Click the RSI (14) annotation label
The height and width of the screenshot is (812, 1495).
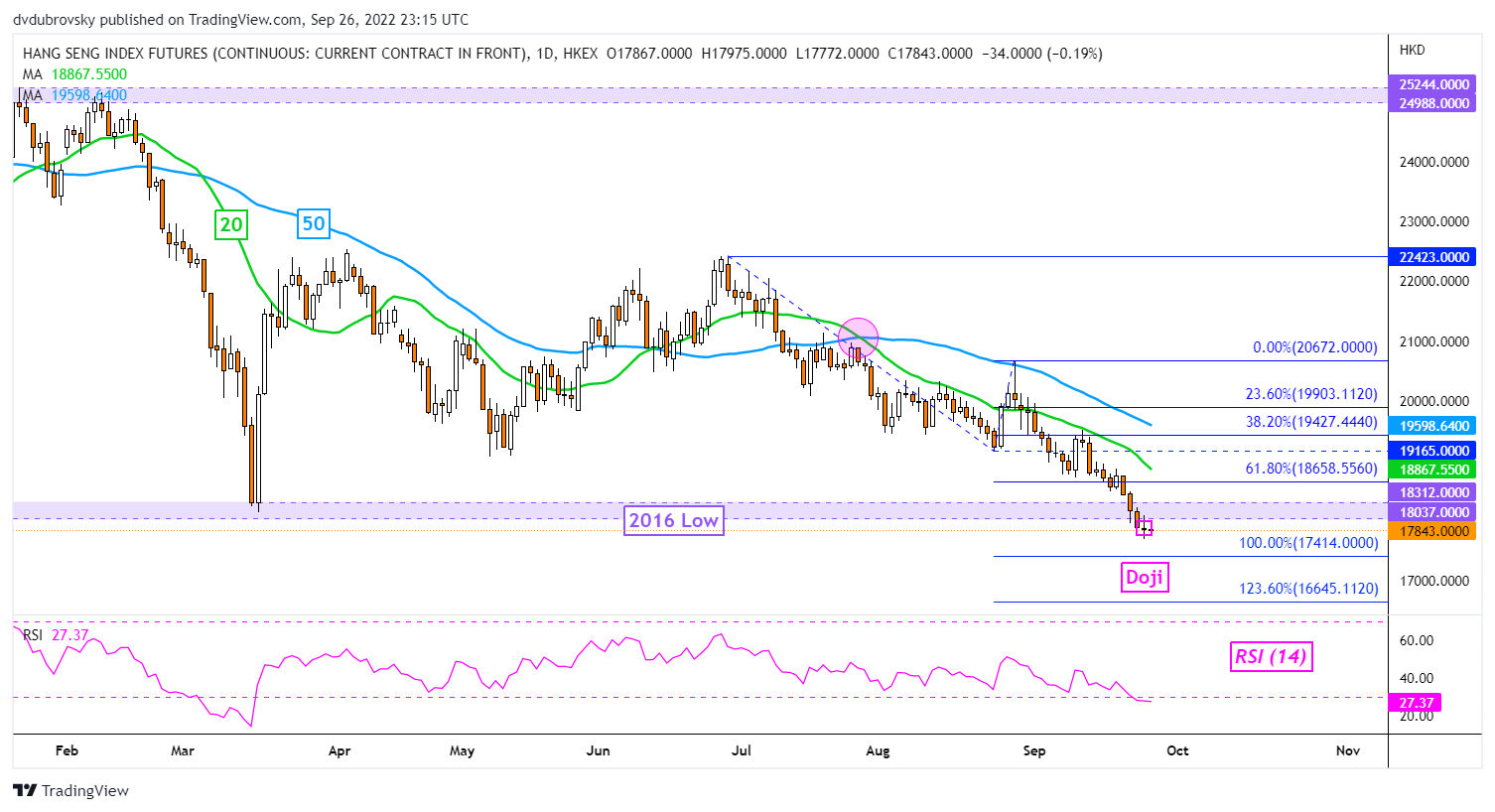tap(1272, 656)
